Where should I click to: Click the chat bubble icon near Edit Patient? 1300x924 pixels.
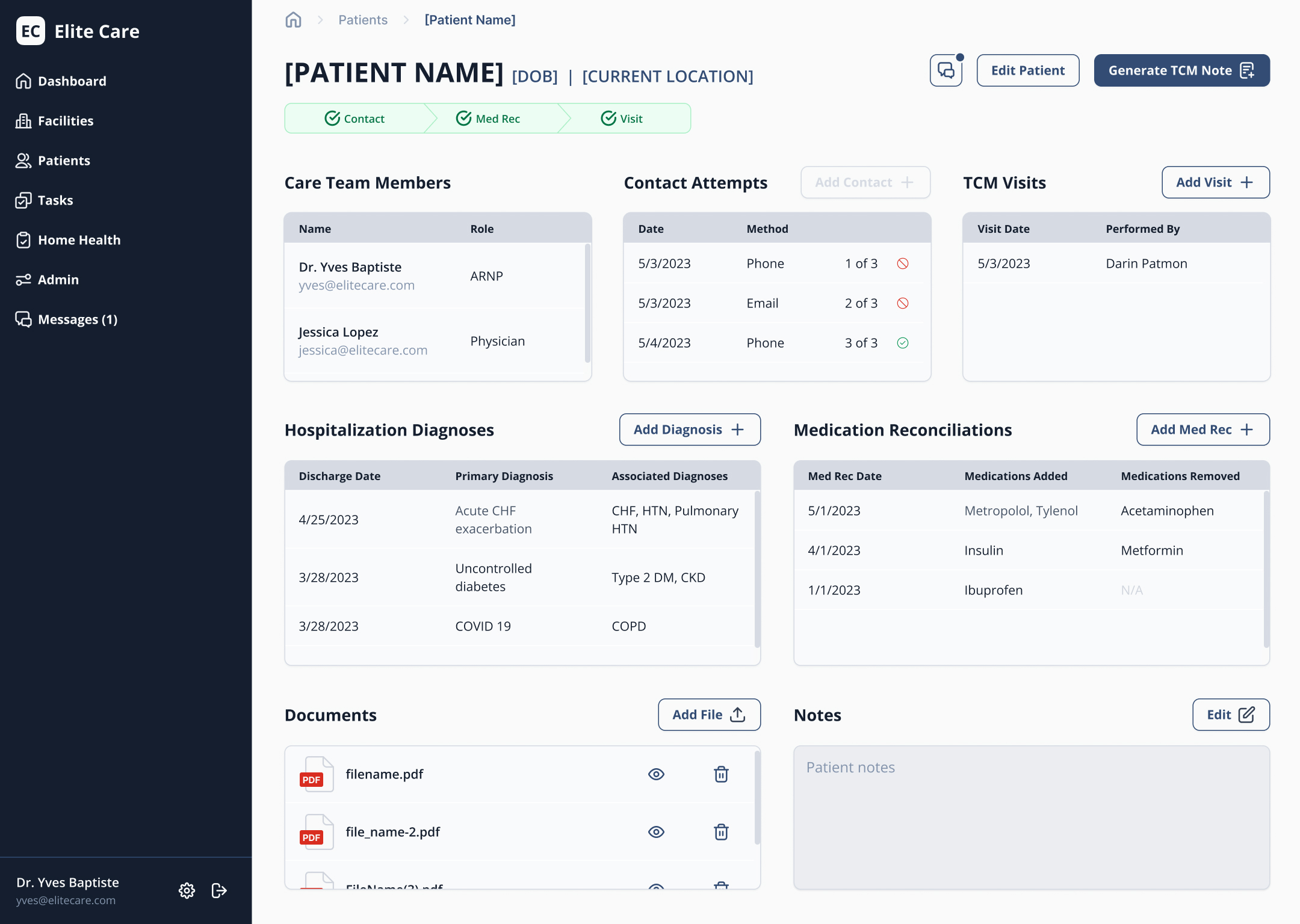click(945, 70)
